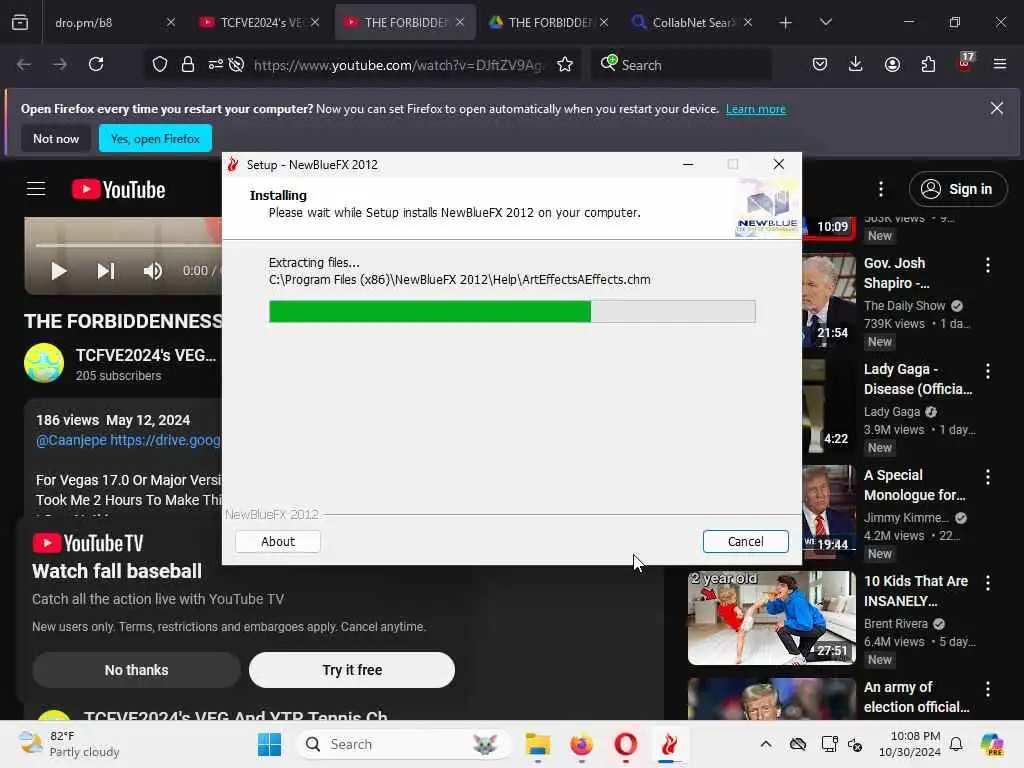Screen dimensions: 1024x768
Task: Mute the YouTube player volume
Action: pyautogui.click(x=153, y=270)
